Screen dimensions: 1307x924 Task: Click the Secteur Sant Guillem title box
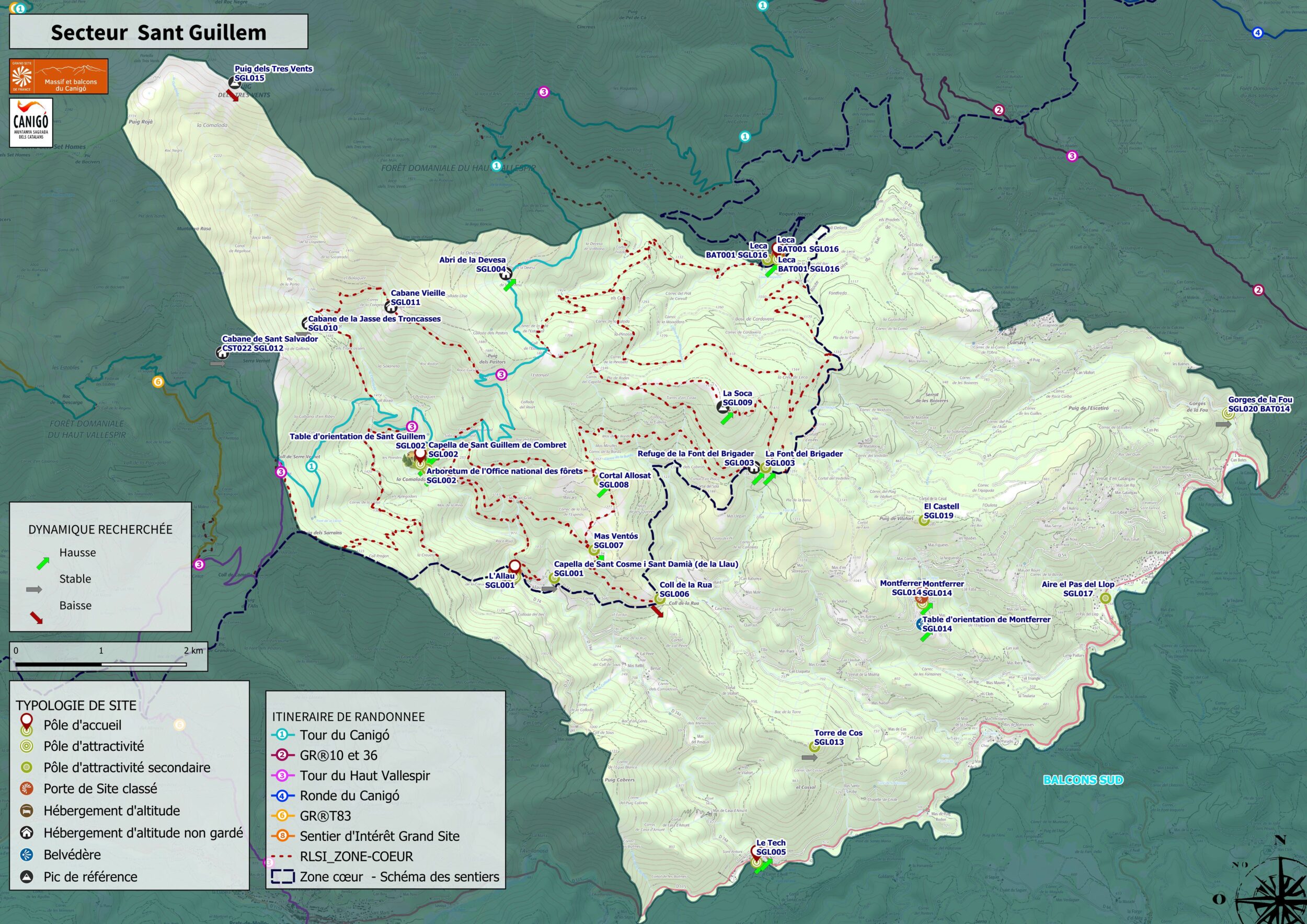158,32
